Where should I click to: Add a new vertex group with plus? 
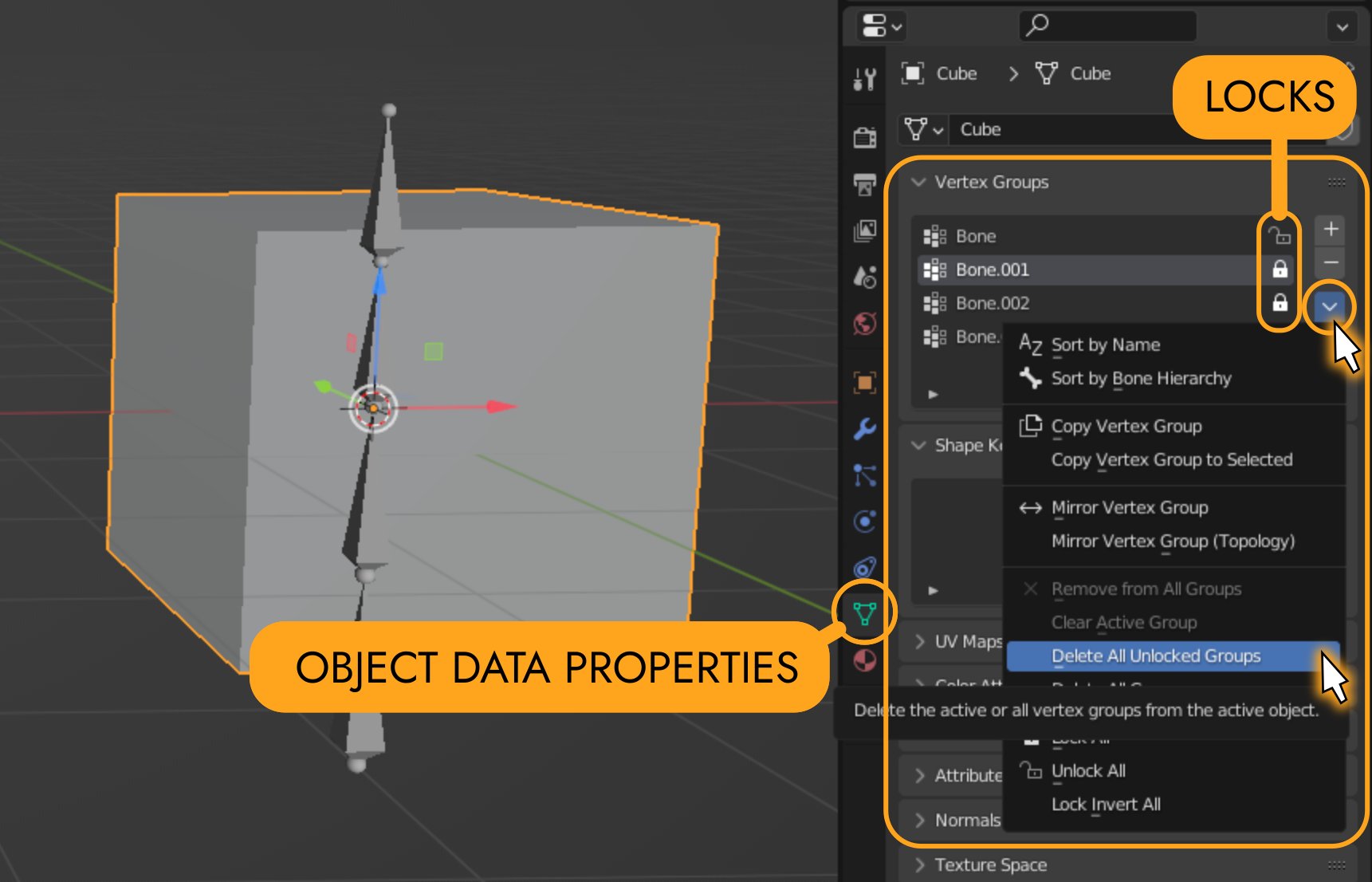(x=1330, y=230)
